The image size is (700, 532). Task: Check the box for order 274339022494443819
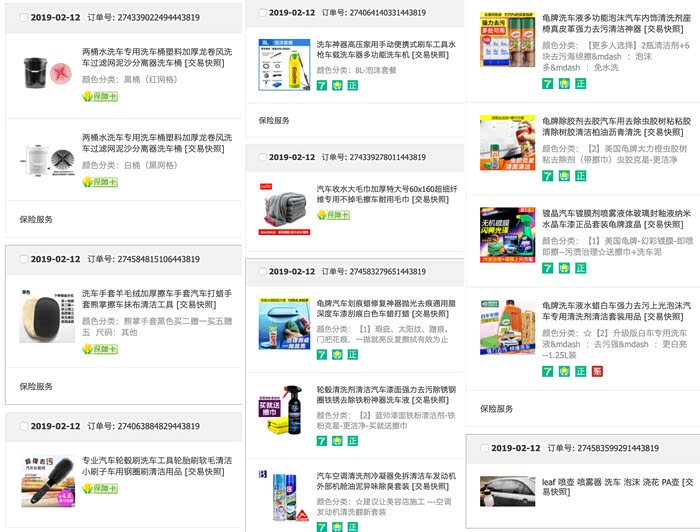tap(24, 17)
